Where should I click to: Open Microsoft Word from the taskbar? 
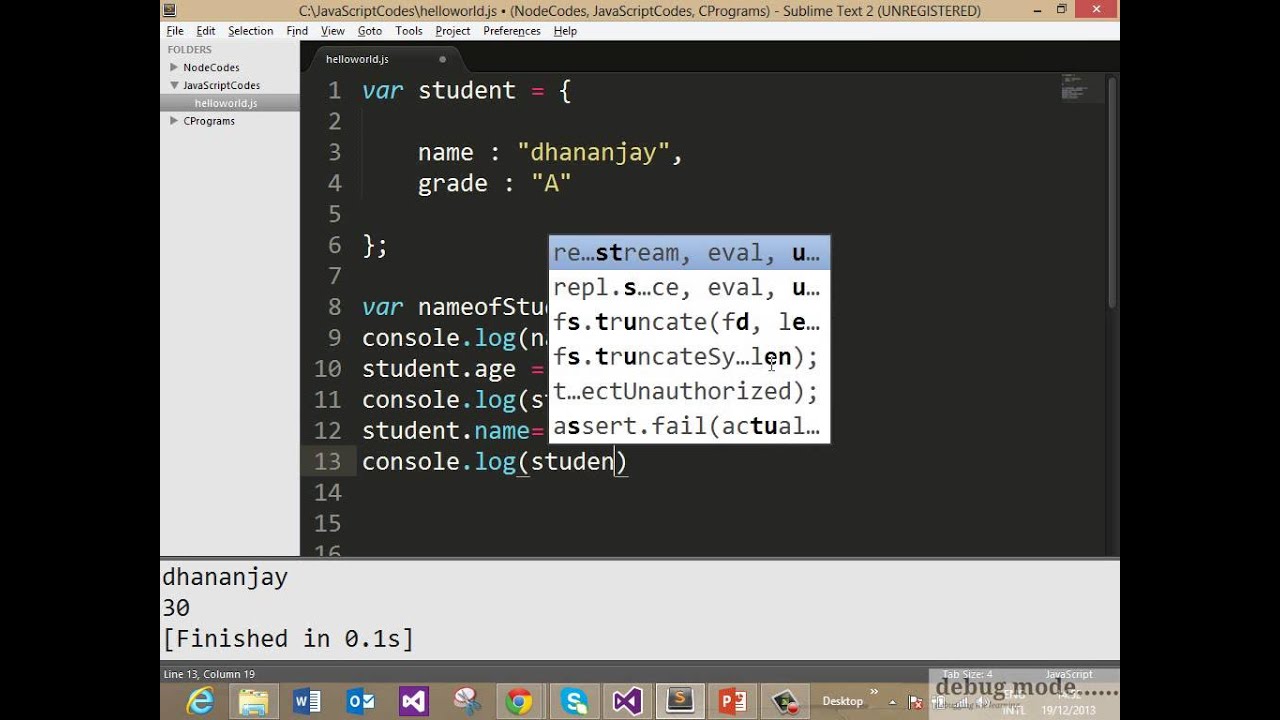[307, 701]
